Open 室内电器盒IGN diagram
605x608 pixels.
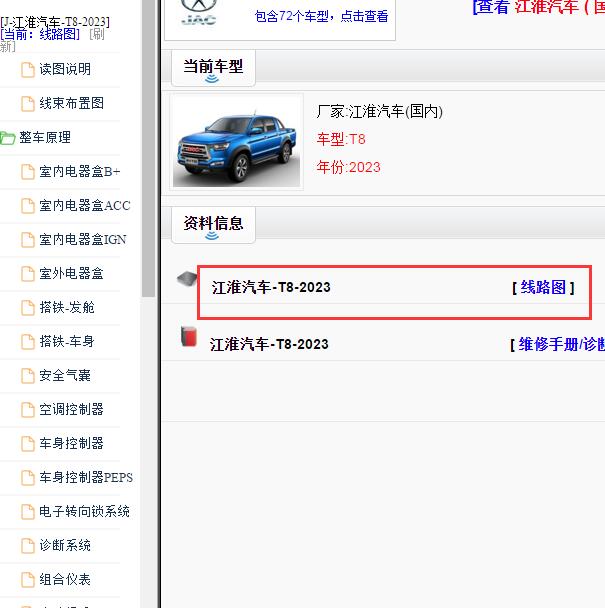coord(83,240)
